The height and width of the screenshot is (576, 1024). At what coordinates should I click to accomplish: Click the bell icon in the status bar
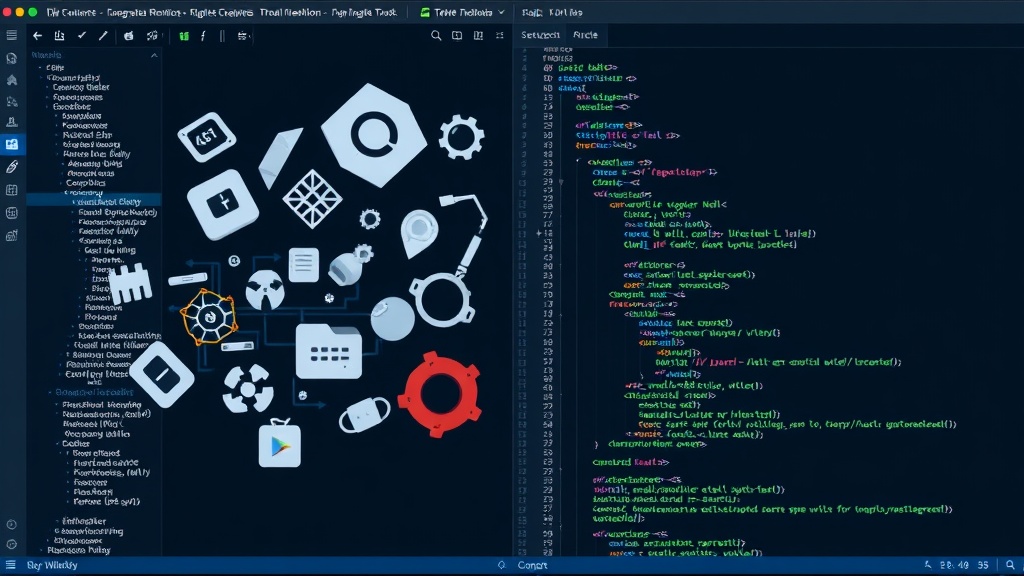(502, 565)
